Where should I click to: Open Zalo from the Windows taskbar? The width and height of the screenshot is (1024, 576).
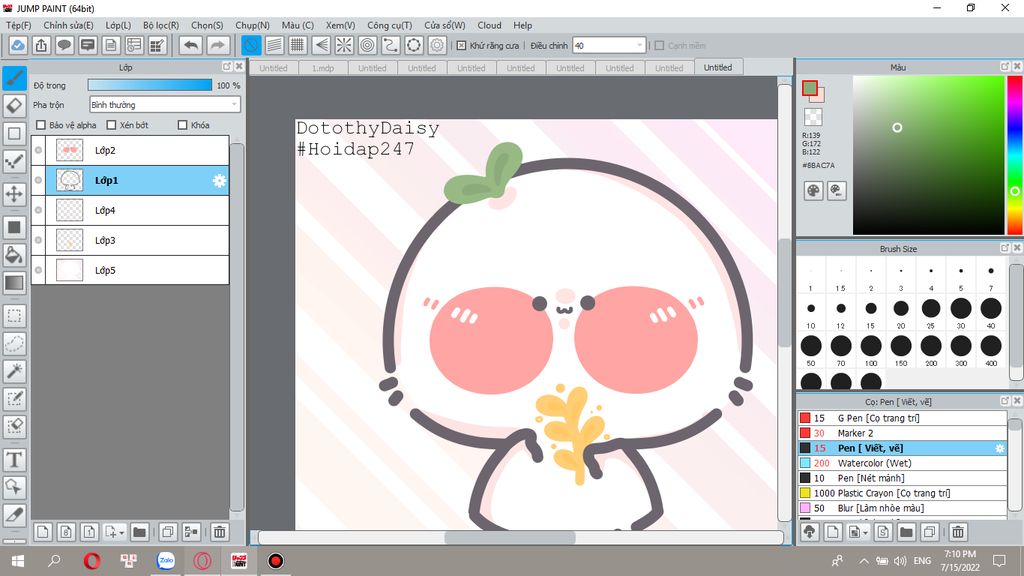tap(166, 561)
